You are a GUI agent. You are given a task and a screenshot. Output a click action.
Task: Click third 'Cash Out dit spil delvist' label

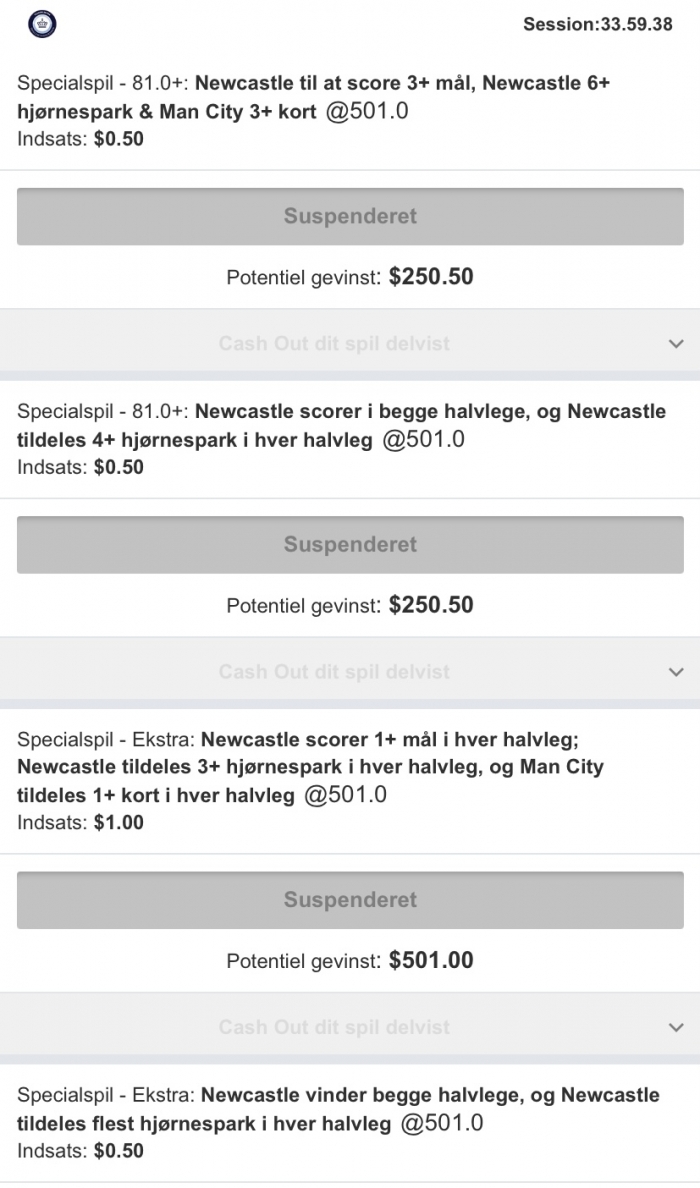click(334, 1027)
